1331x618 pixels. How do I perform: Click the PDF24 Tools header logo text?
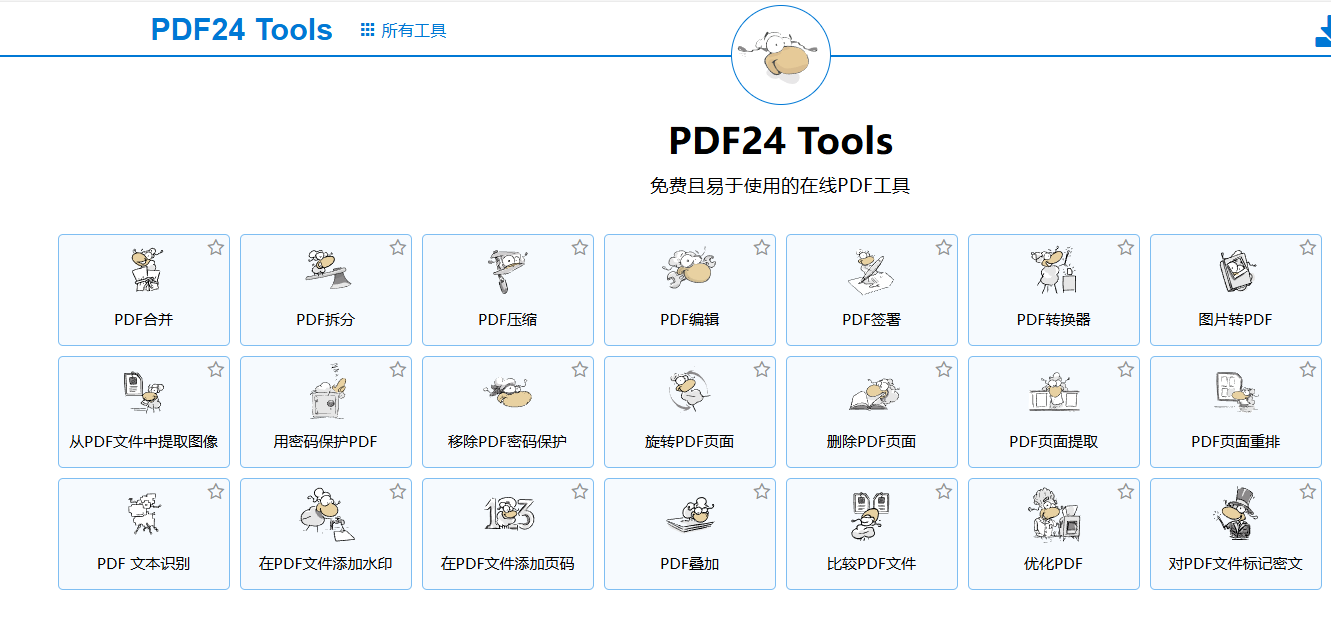pyautogui.click(x=242, y=30)
